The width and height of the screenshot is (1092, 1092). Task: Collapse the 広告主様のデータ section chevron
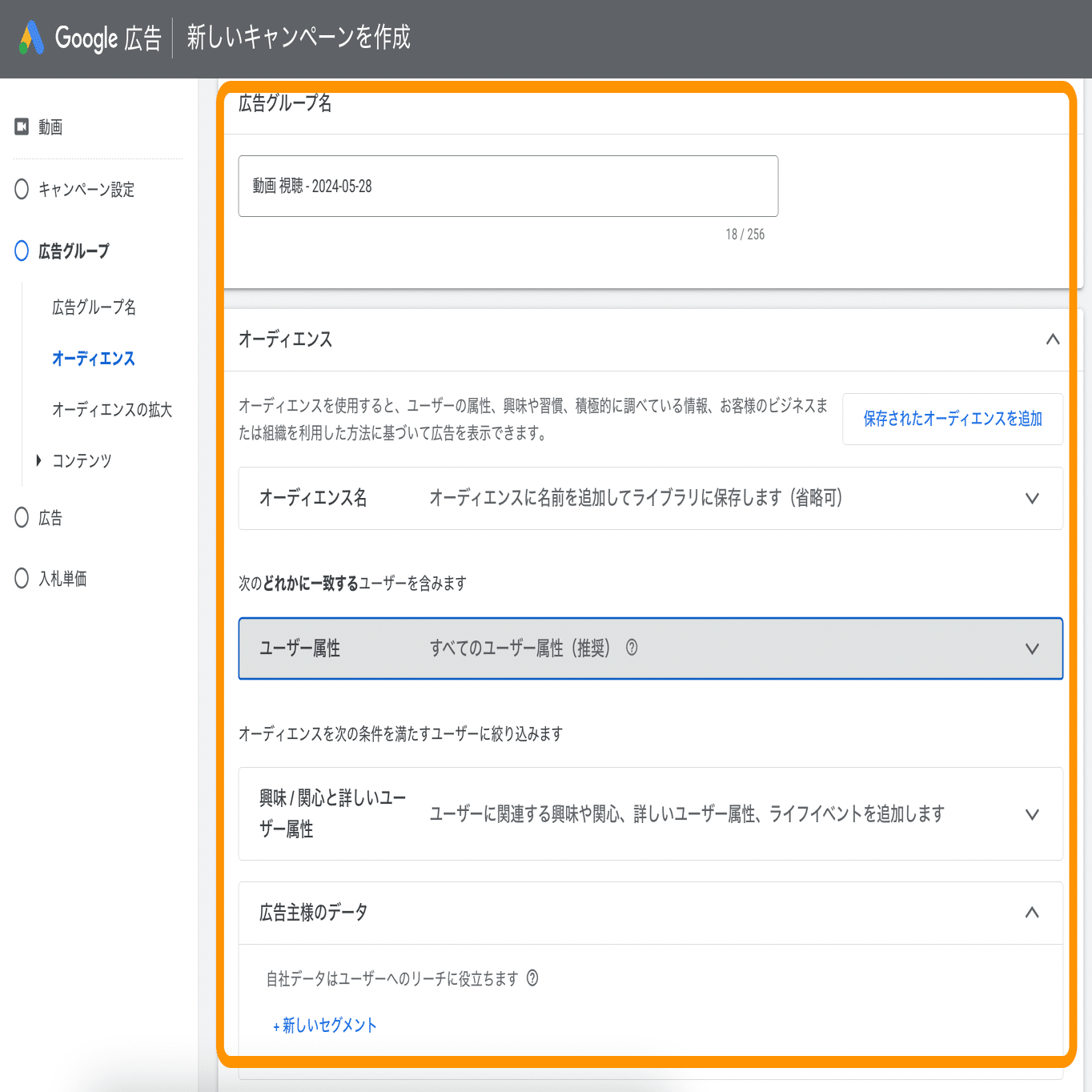1032,913
